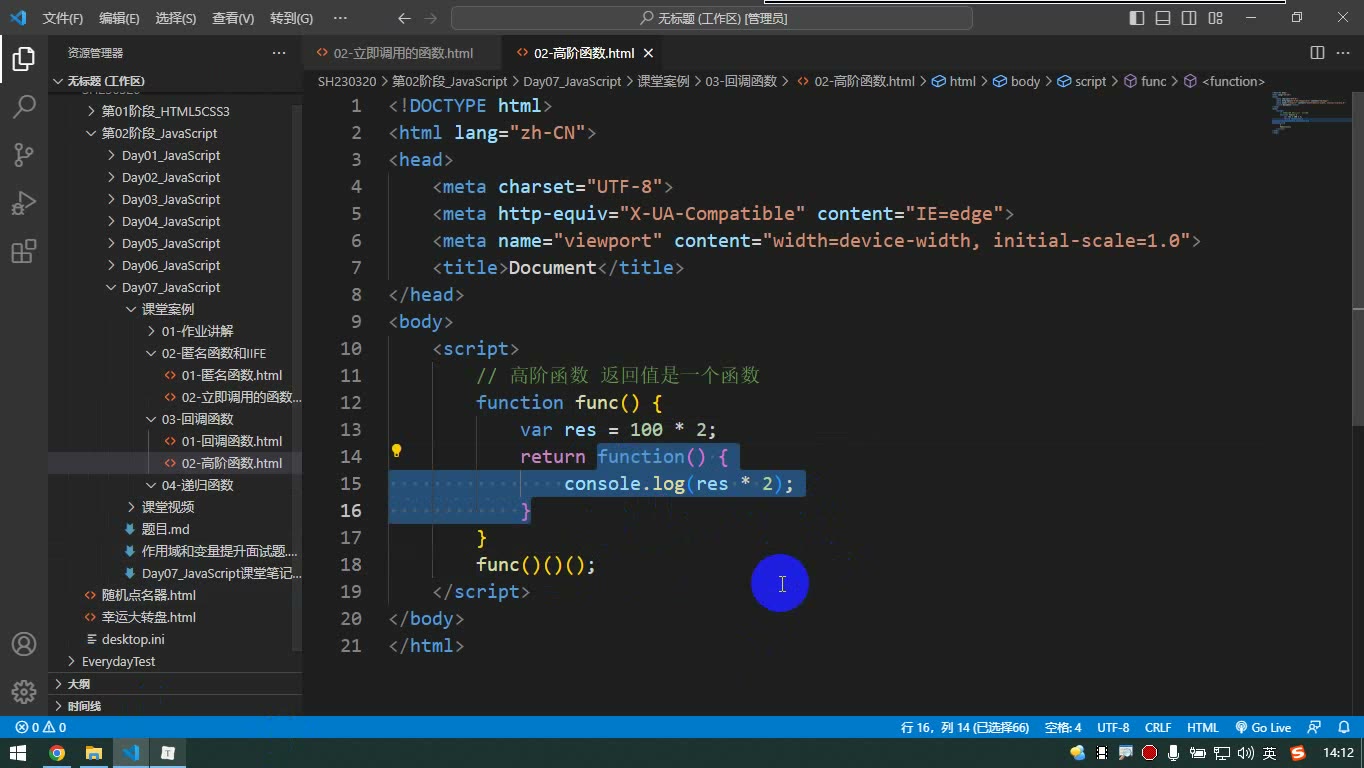This screenshot has width=1364, height=768.
Task: Open editor more actions ellipsis
Action: [1343, 53]
